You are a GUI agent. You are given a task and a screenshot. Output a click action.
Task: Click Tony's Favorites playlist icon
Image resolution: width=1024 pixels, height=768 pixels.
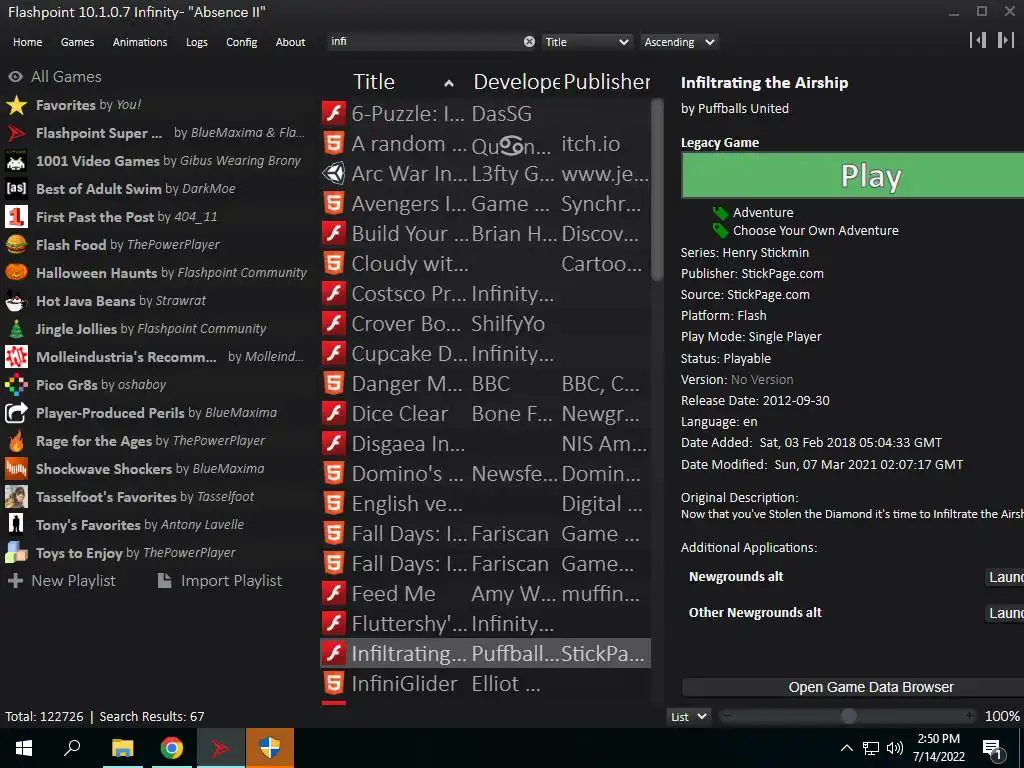click(x=16, y=525)
